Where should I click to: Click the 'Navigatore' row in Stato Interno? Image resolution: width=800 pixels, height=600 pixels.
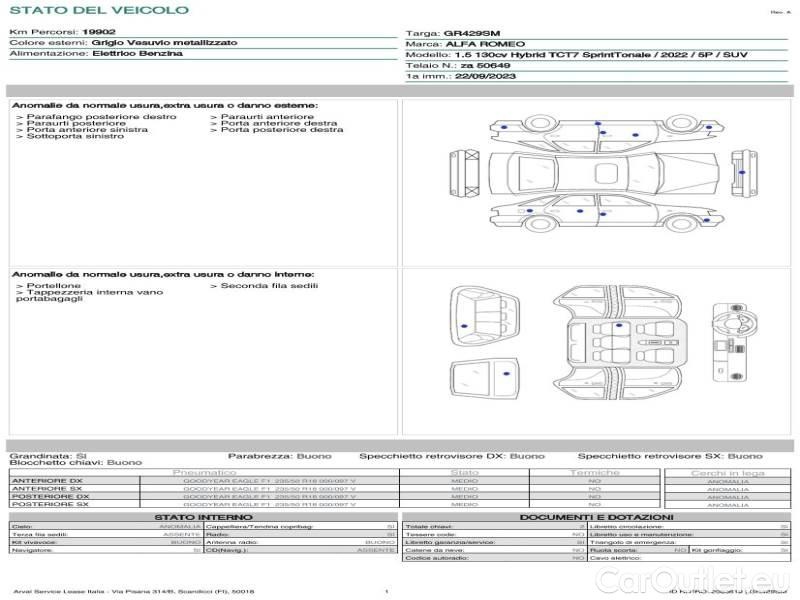(33, 550)
